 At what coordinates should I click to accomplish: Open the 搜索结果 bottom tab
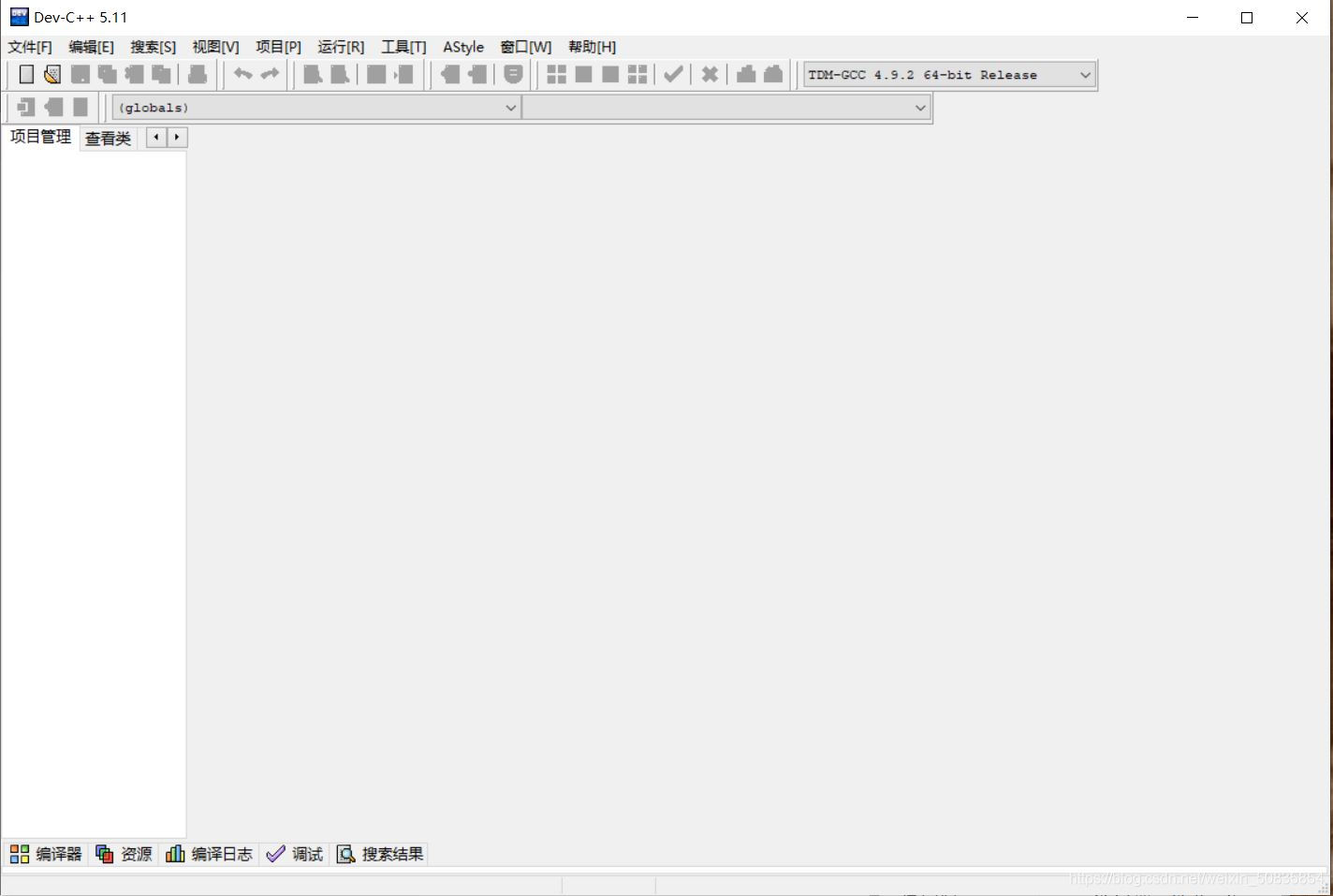point(380,854)
